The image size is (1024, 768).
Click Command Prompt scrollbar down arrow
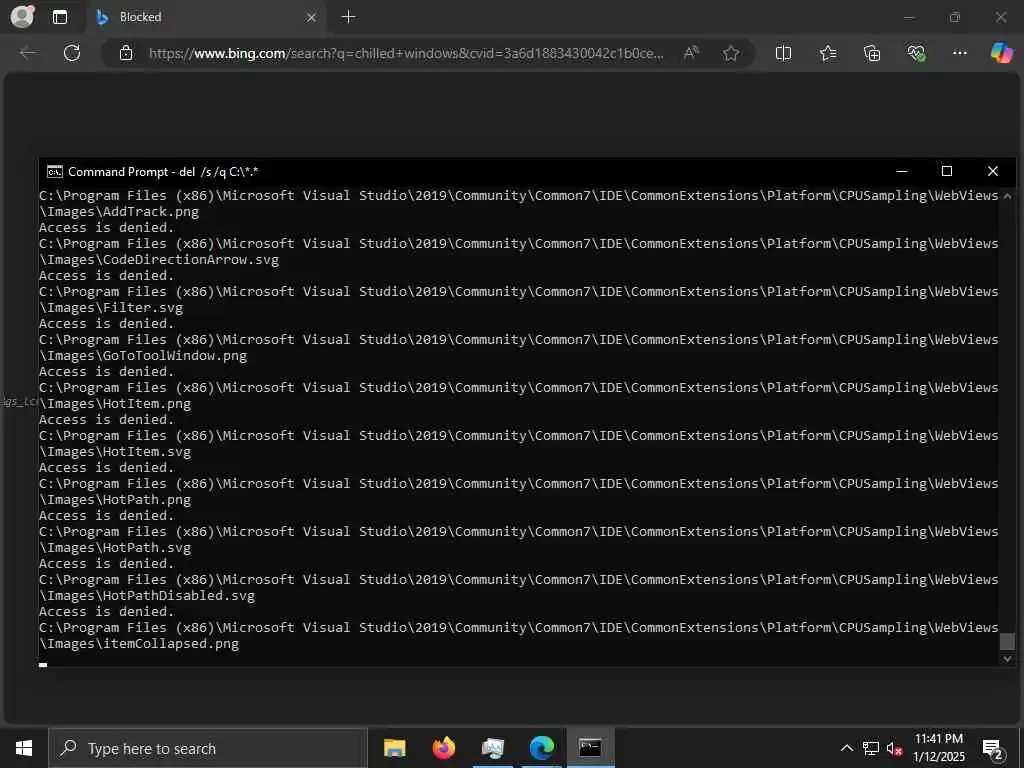pyautogui.click(x=1007, y=659)
